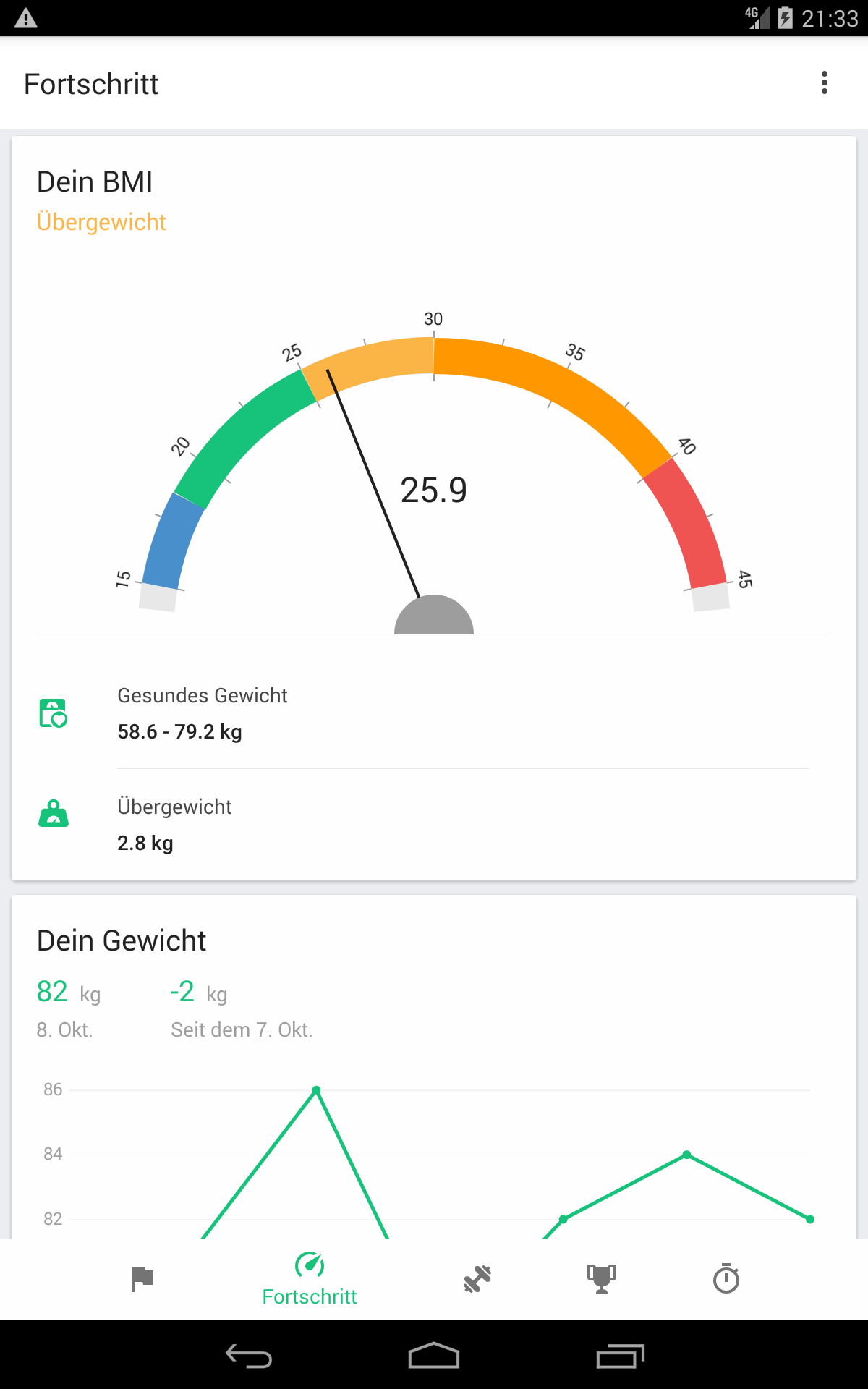Click the gauge scale label '20'
Image resolution: width=868 pixels, height=1389 pixels.
click(180, 446)
